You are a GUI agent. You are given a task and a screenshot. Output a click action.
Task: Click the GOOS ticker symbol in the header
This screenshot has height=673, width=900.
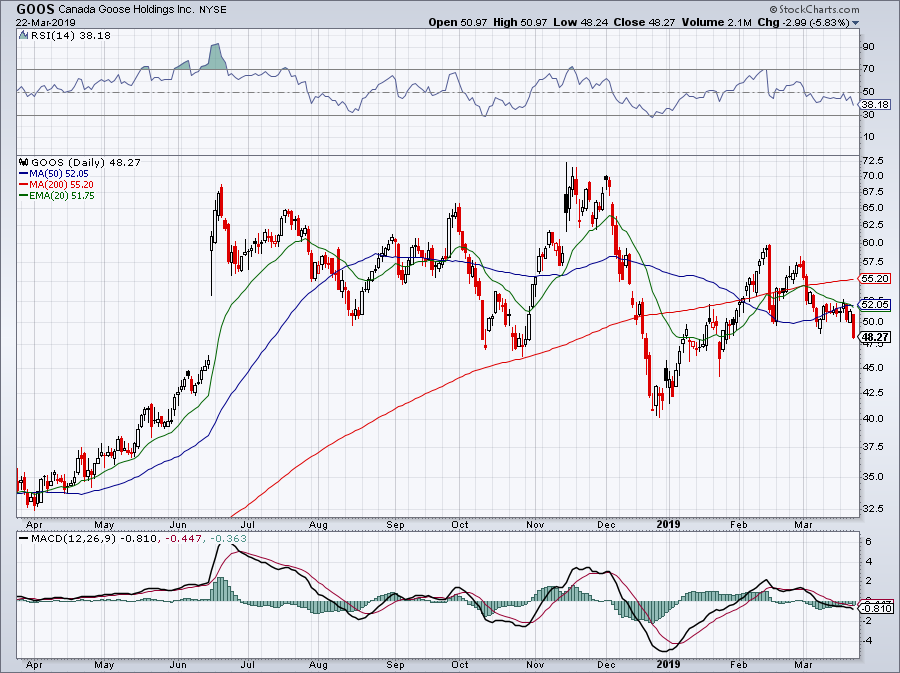click(35, 9)
